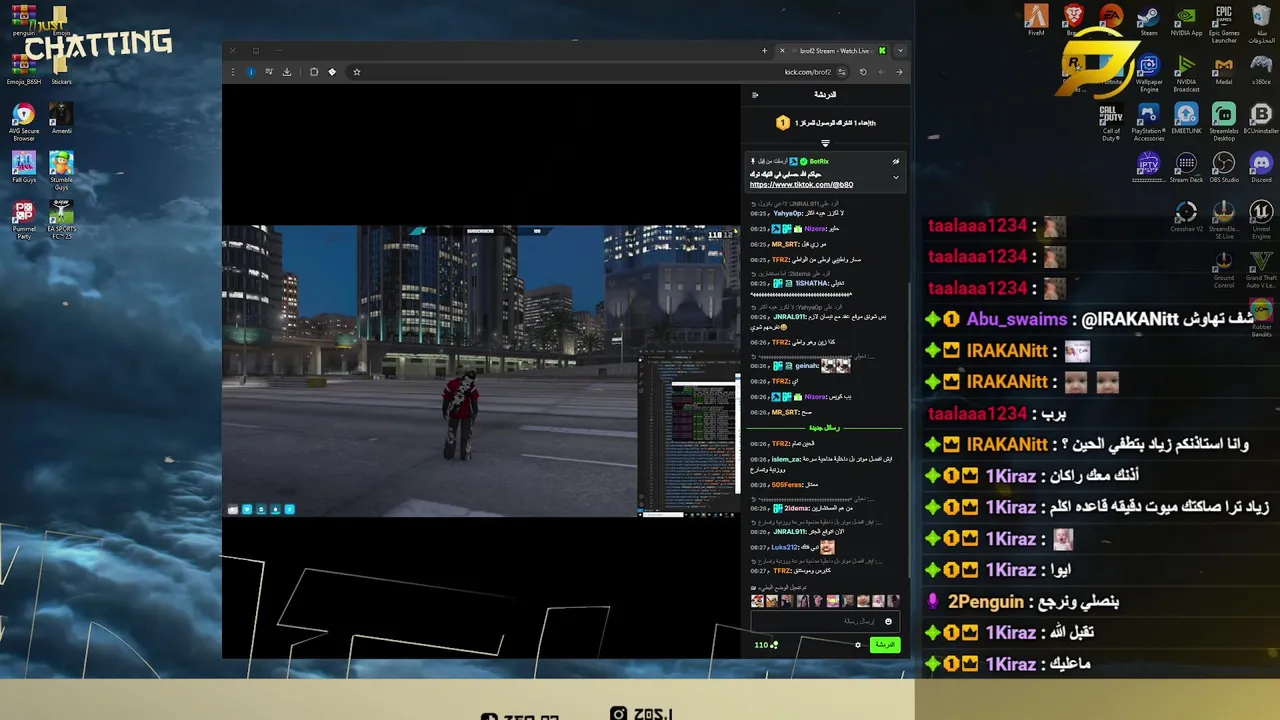The width and height of the screenshot is (1280, 720).
Task: Reload the kick.com page
Action: tap(863, 72)
